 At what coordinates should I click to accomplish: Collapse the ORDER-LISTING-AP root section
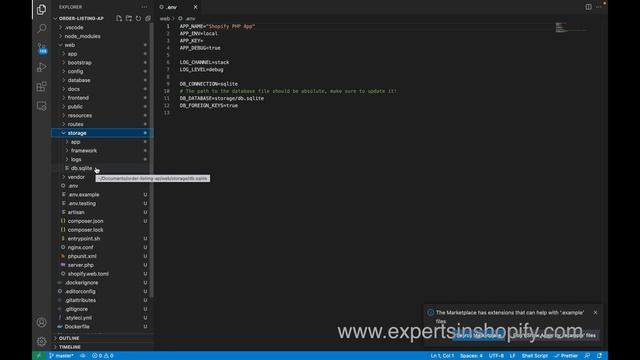[x=81, y=18]
